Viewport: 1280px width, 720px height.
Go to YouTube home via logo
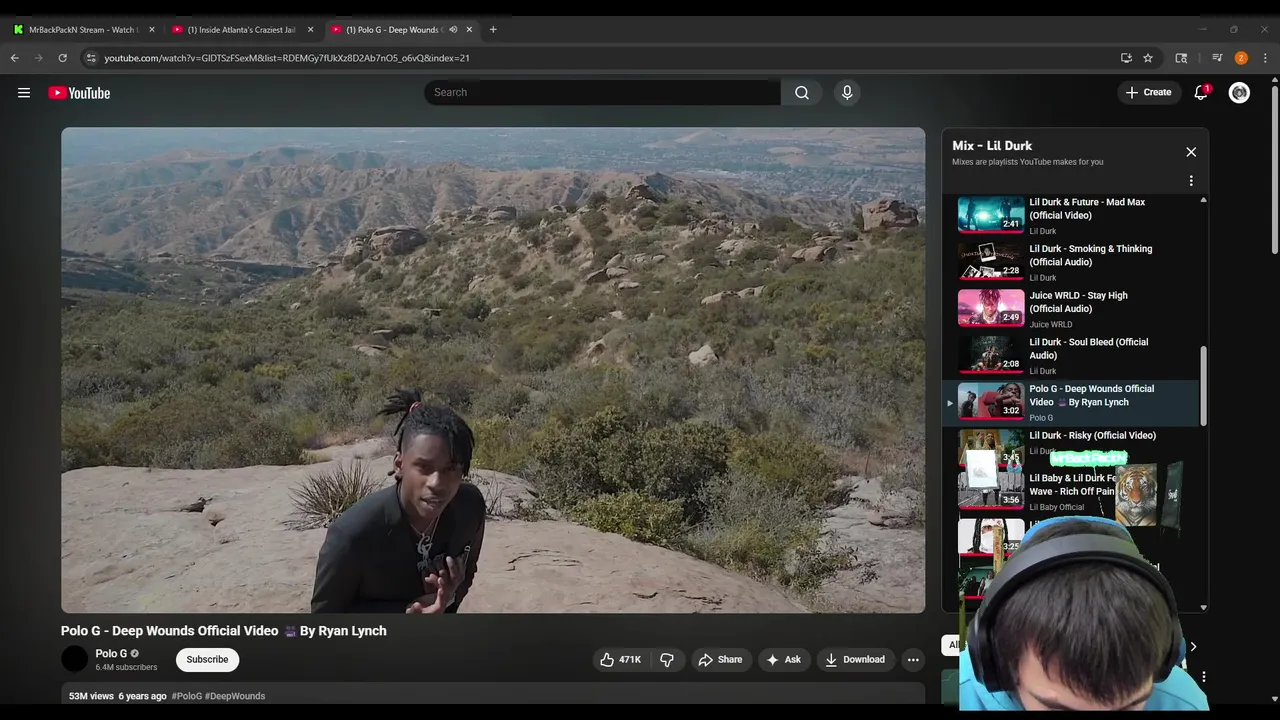coord(79,93)
